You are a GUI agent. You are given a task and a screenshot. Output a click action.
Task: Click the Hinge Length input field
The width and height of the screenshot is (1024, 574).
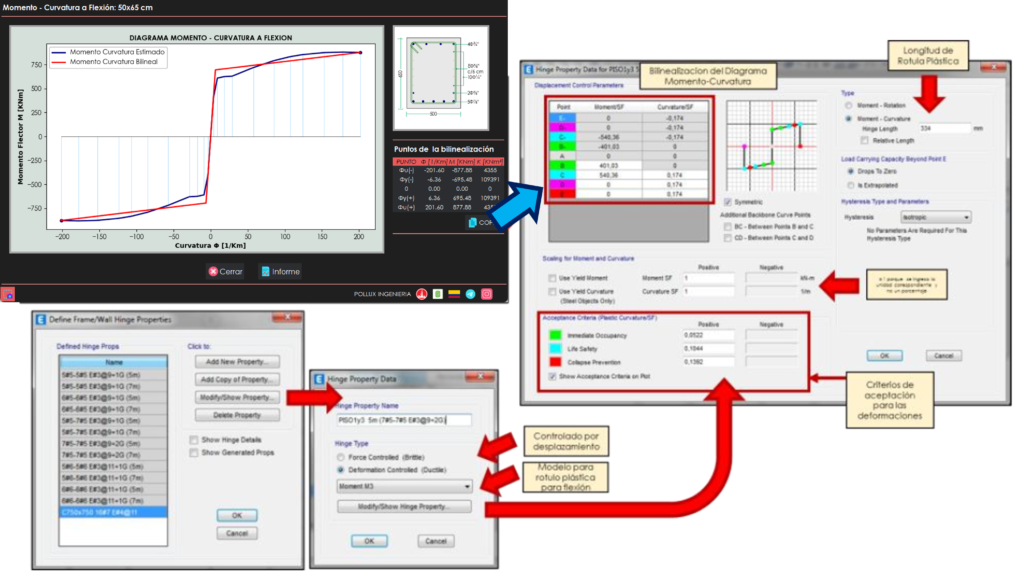click(944, 128)
